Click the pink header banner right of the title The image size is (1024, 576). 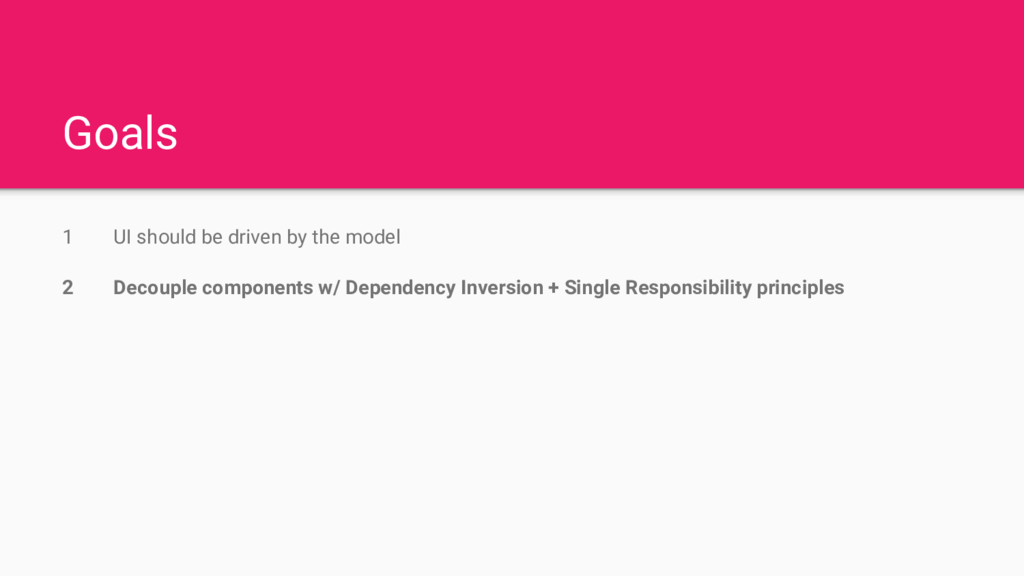(588, 94)
